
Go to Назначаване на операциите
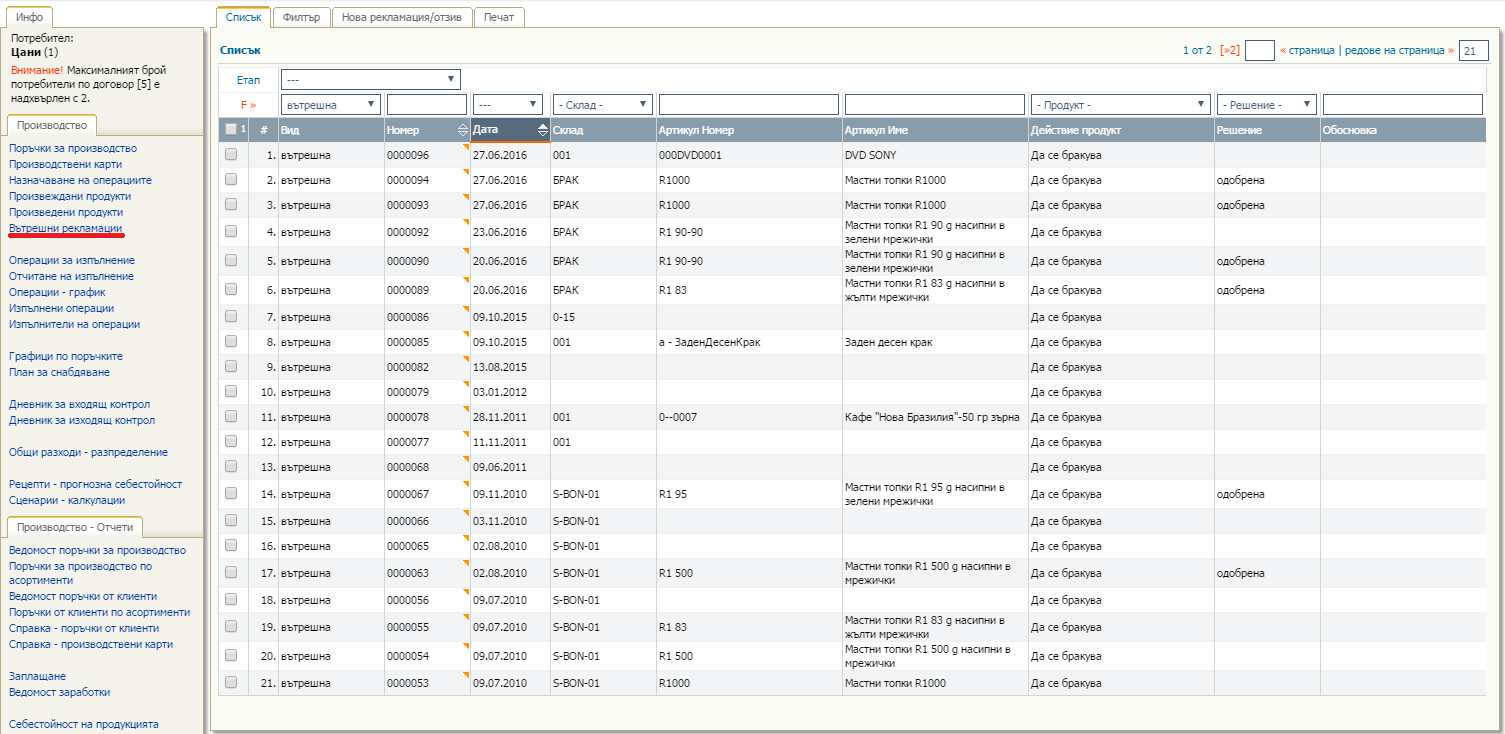(80, 180)
